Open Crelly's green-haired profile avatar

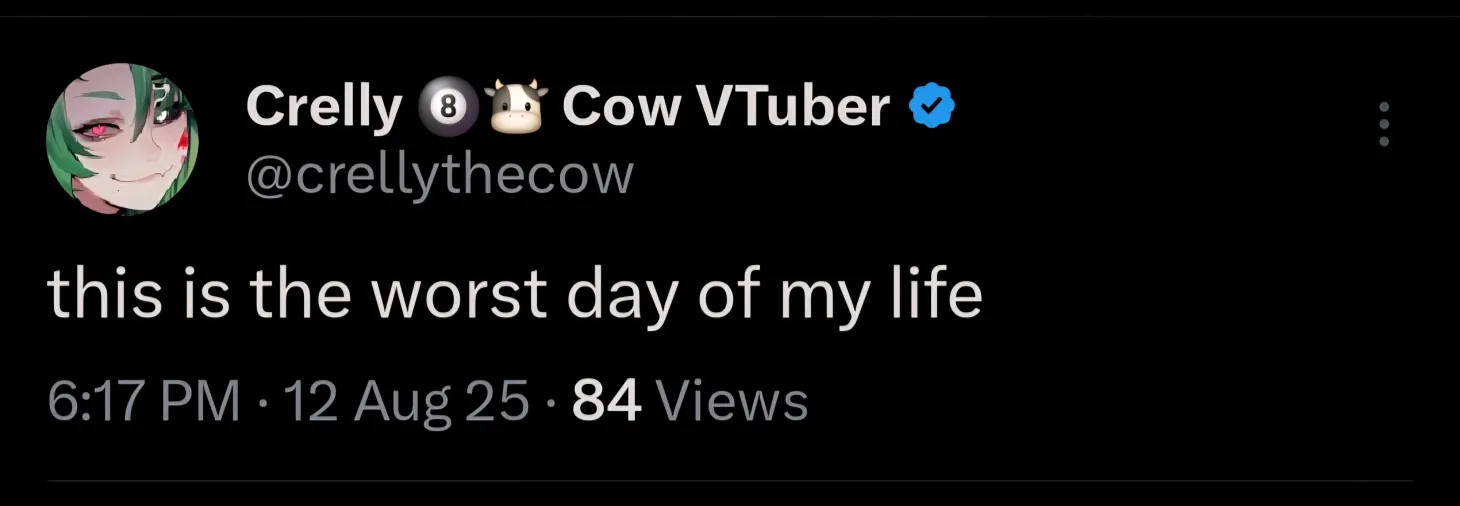[x=123, y=139]
